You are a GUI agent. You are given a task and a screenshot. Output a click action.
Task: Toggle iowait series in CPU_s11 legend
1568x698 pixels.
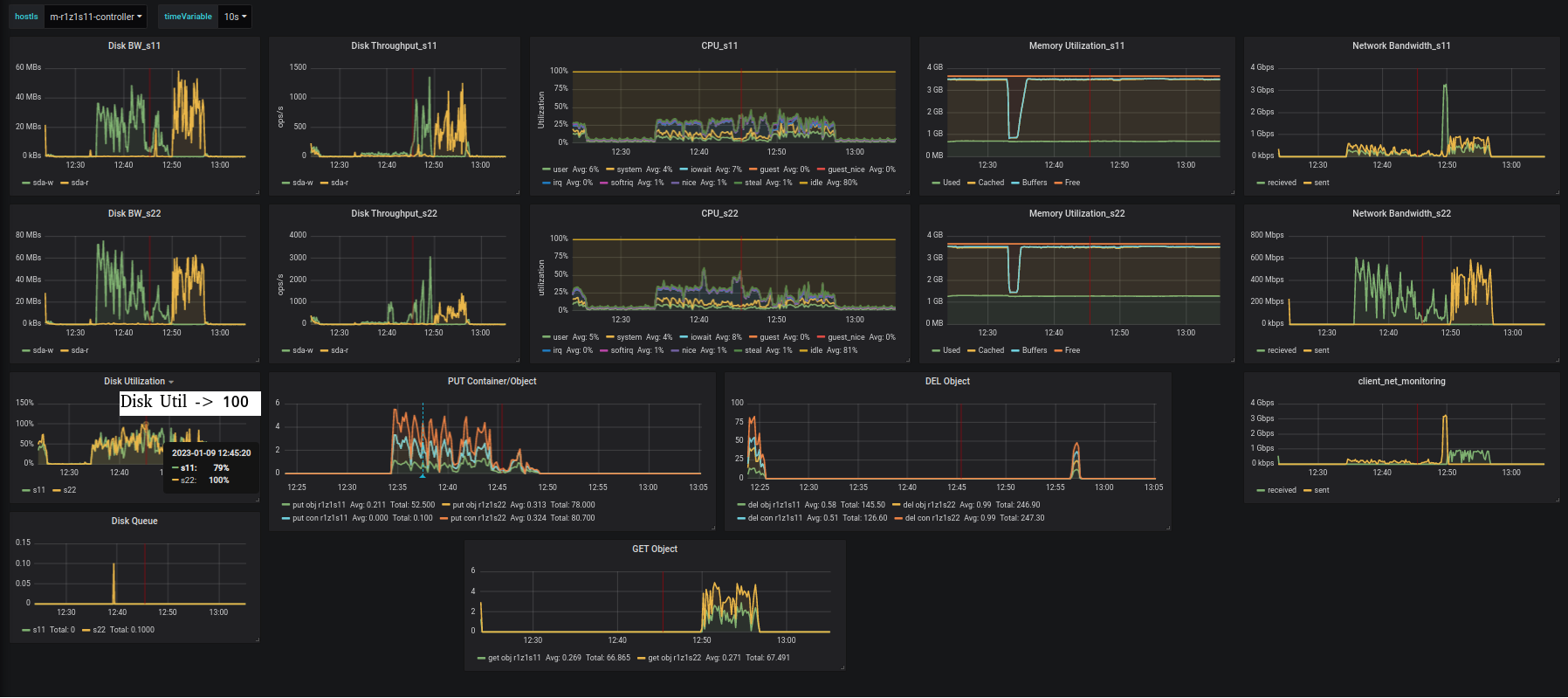pos(701,169)
